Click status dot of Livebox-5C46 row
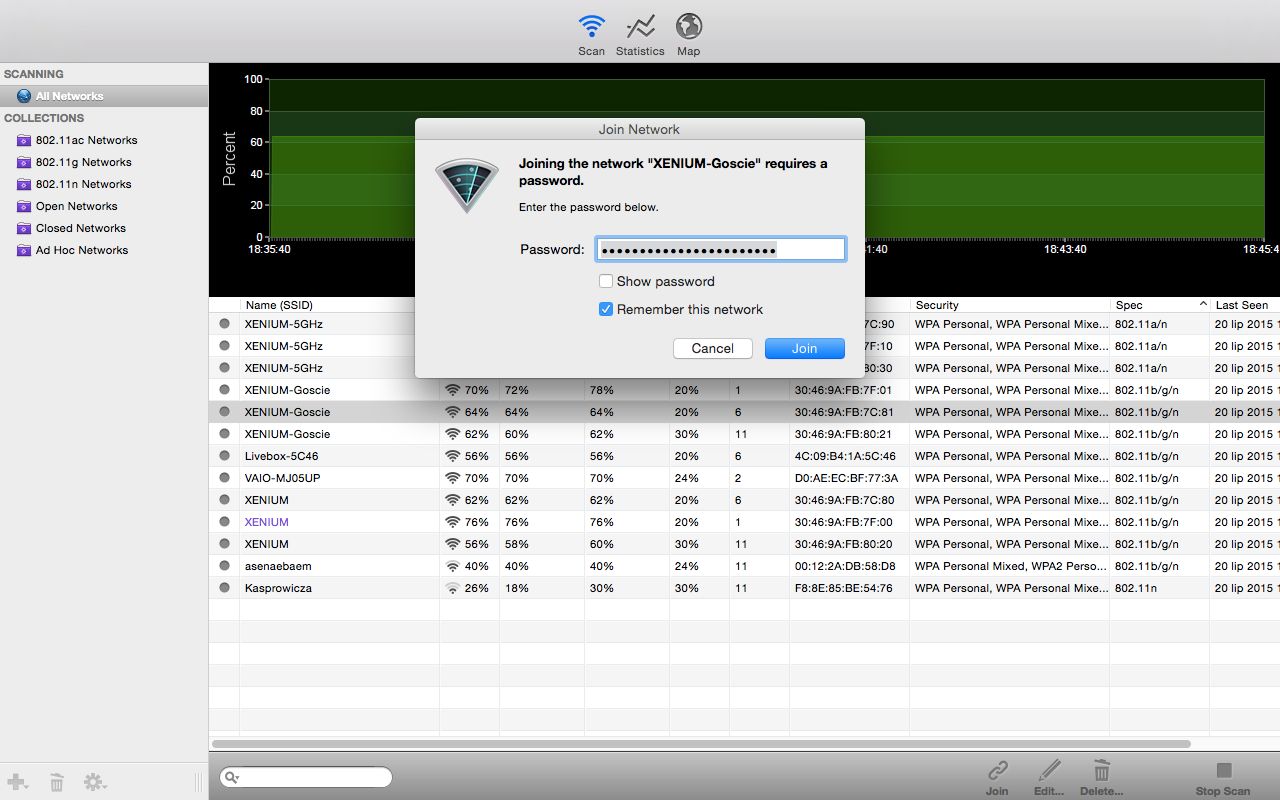The image size is (1280, 800). pyautogui.click(x=224, y=456)
